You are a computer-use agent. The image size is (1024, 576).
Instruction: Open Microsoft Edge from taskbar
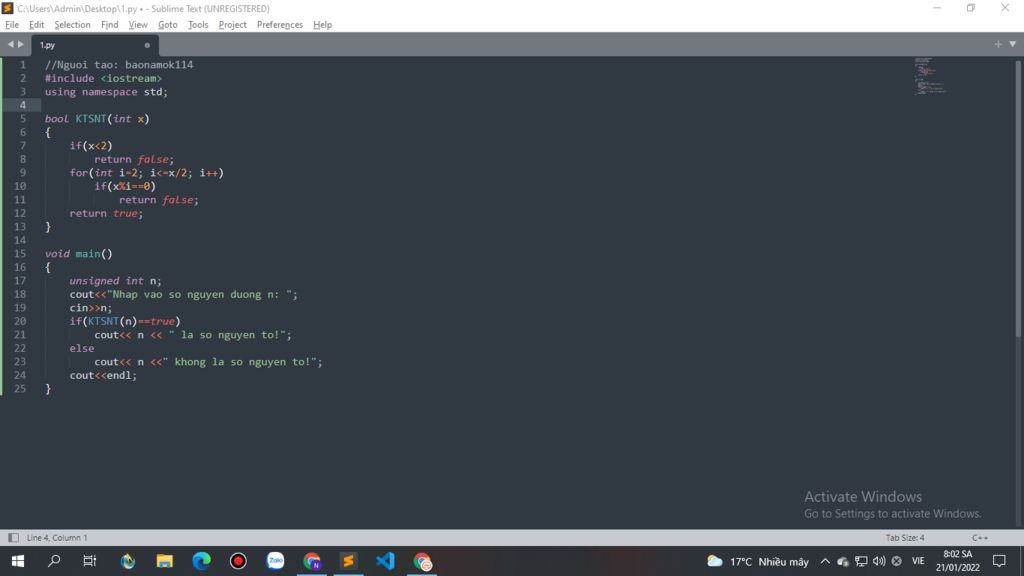[x=202, y=561]
